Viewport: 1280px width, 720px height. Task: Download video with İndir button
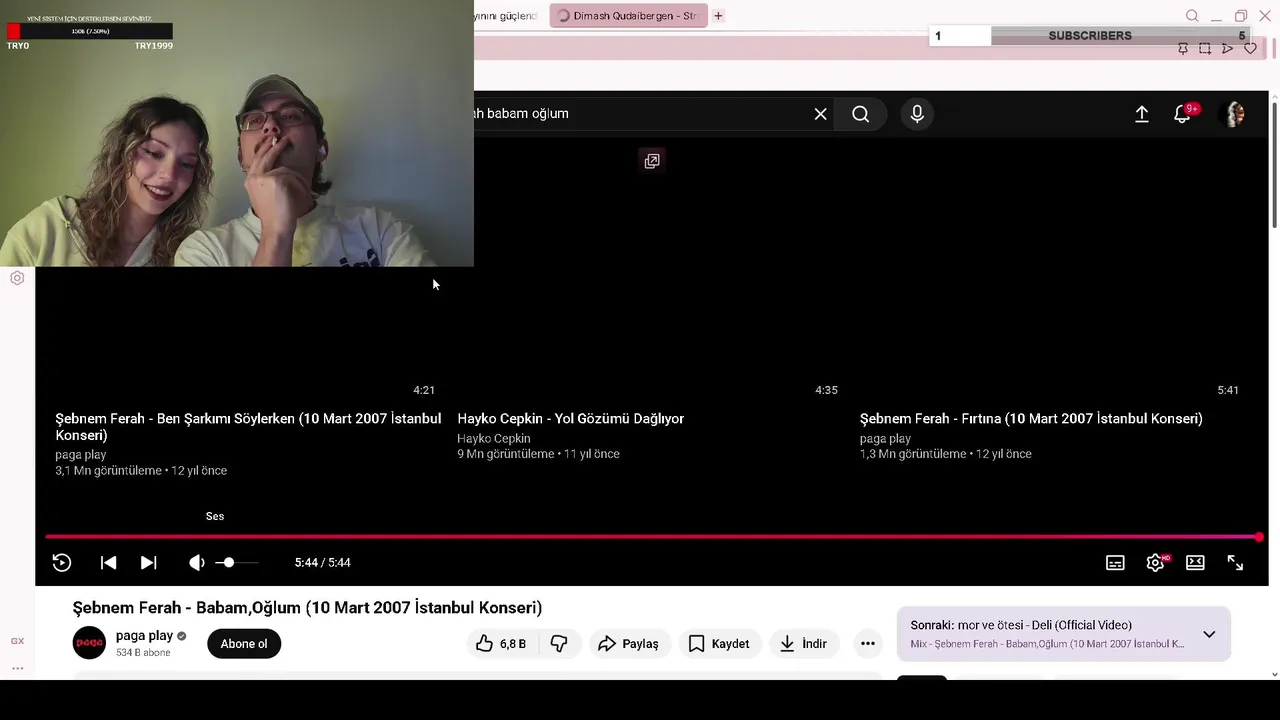803,644
